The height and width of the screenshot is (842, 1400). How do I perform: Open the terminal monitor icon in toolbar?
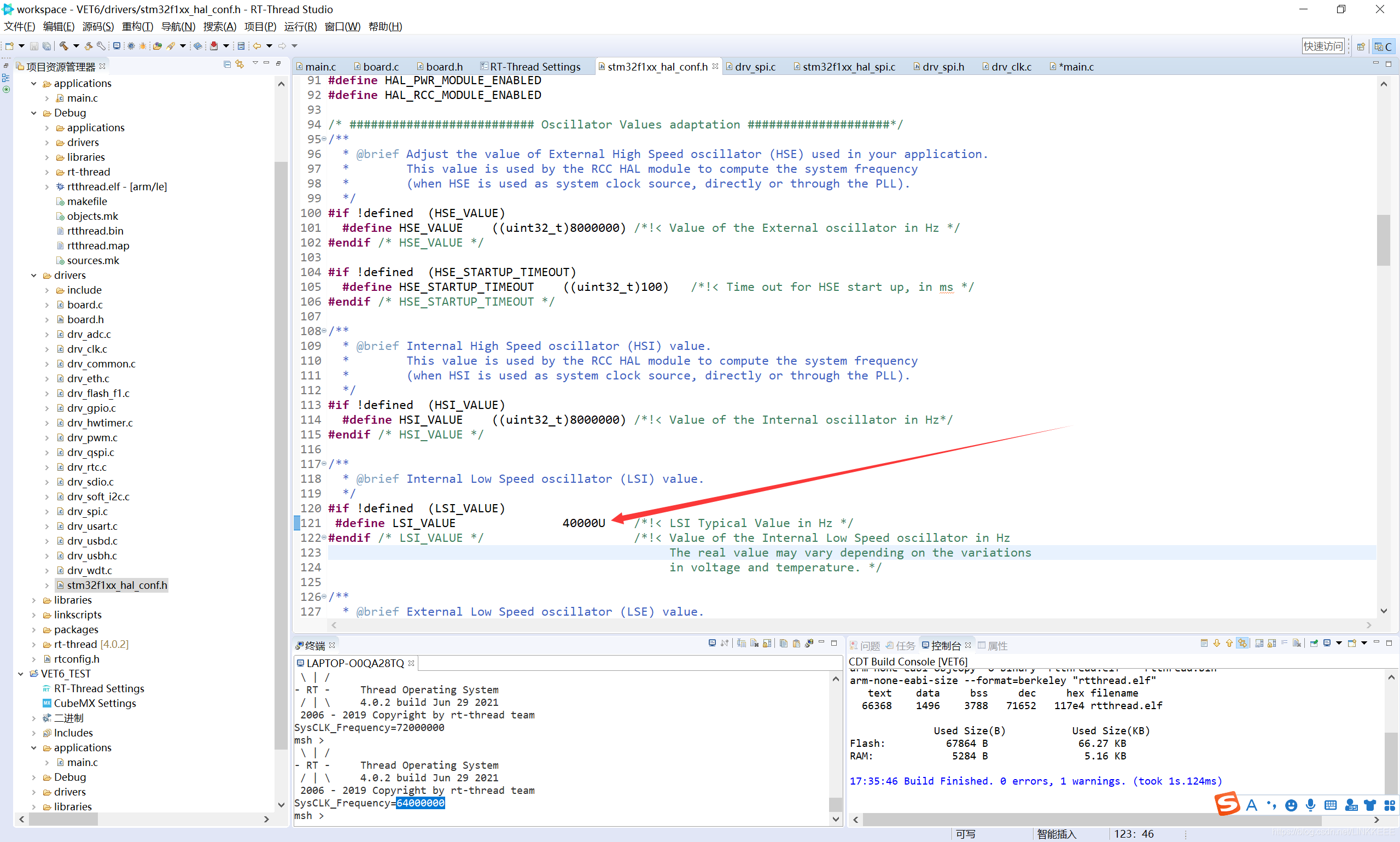(117, 46)
